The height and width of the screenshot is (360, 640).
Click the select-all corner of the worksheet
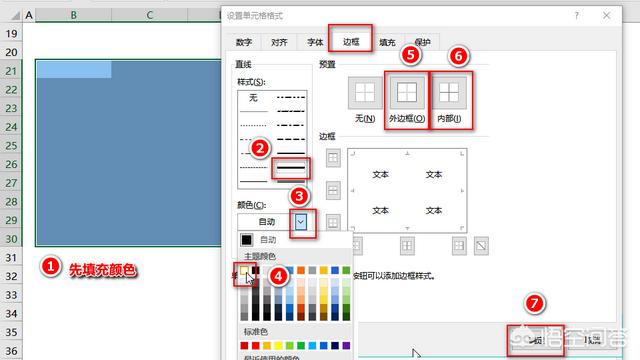pos(16,16)
